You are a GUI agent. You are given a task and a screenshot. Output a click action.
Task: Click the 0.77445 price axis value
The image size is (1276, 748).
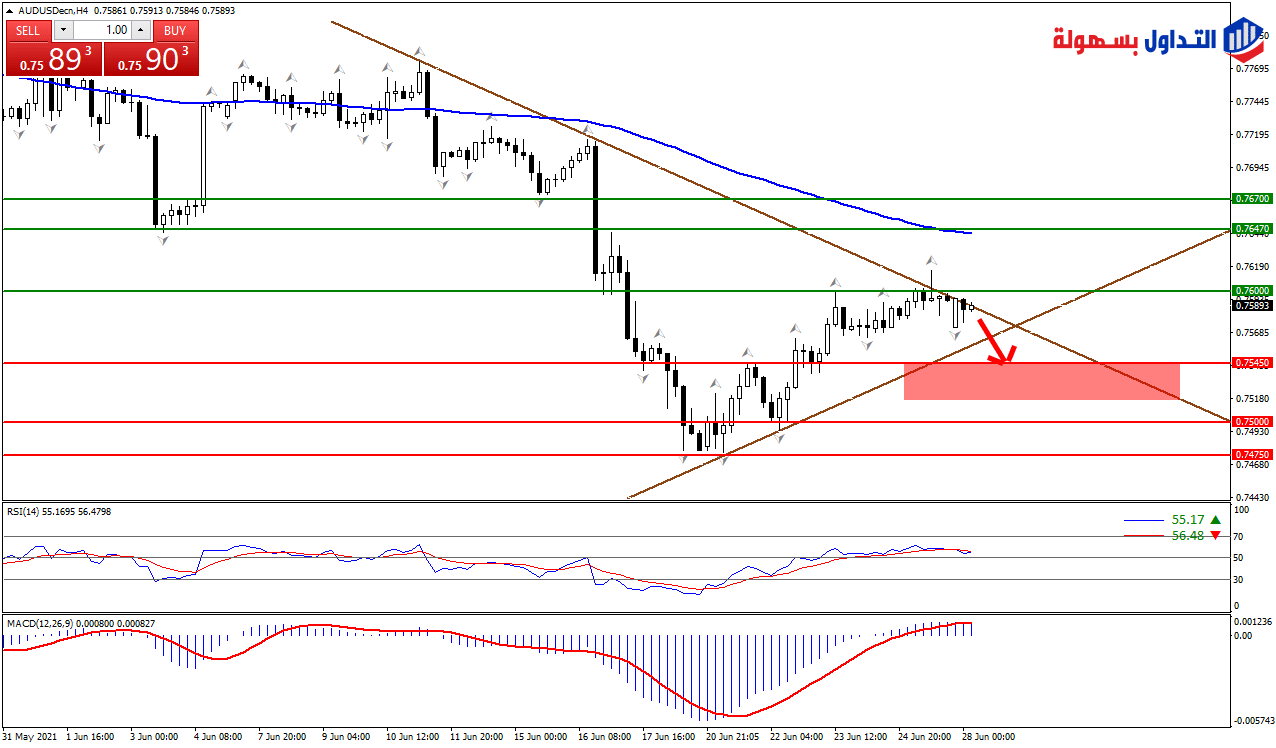[1252, 102]
